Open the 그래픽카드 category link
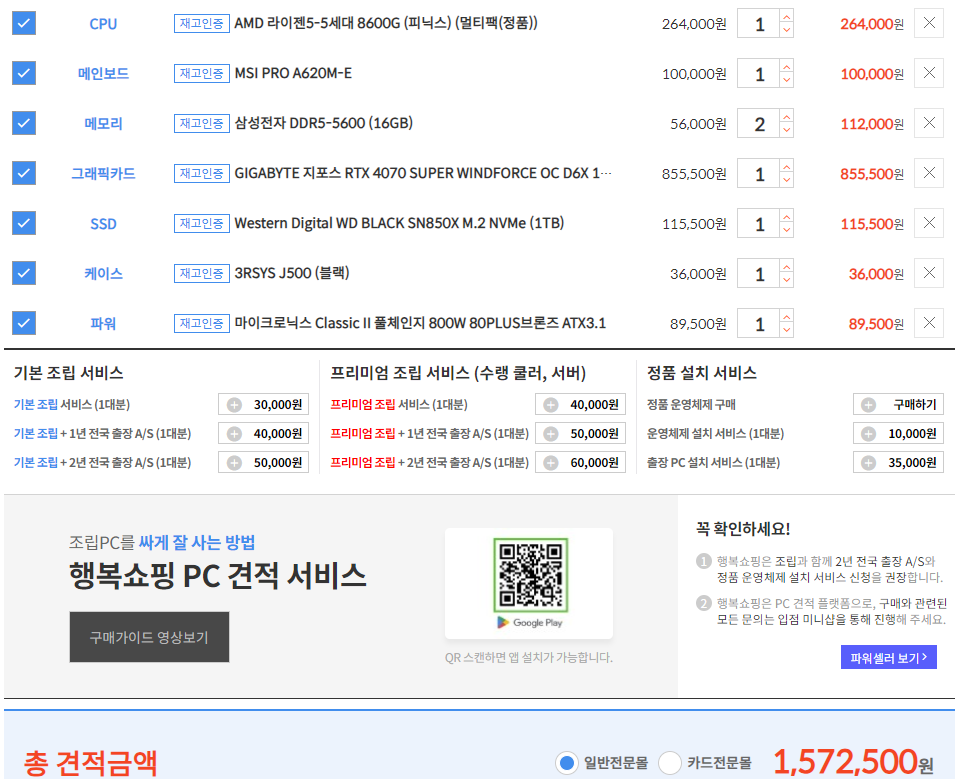This screenshot has height=779, width=960. (103, 174)
